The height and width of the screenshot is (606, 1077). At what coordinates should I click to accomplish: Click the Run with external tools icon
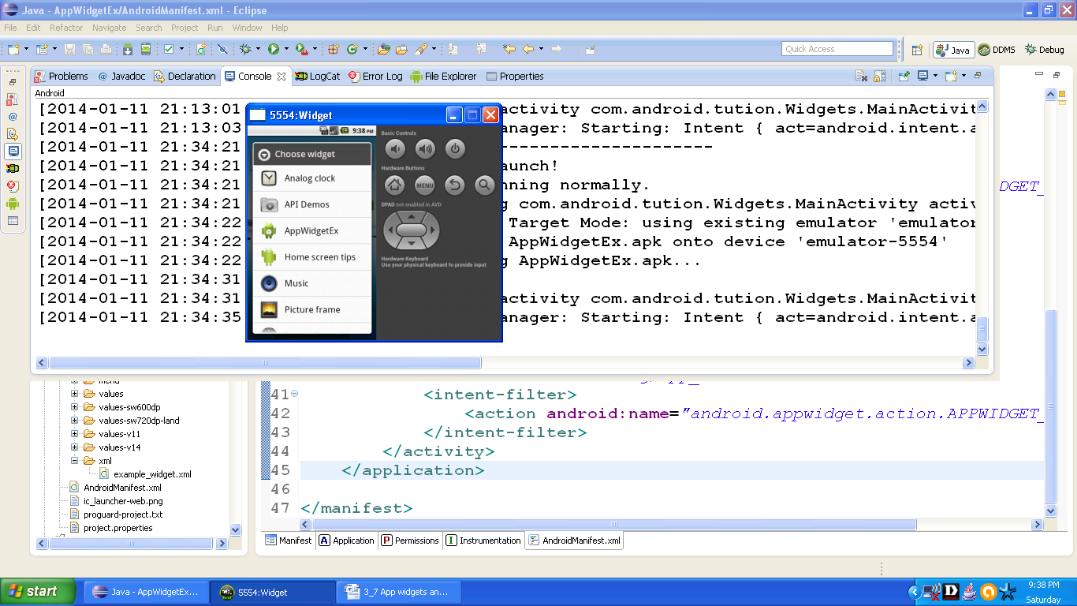point(301,49)
